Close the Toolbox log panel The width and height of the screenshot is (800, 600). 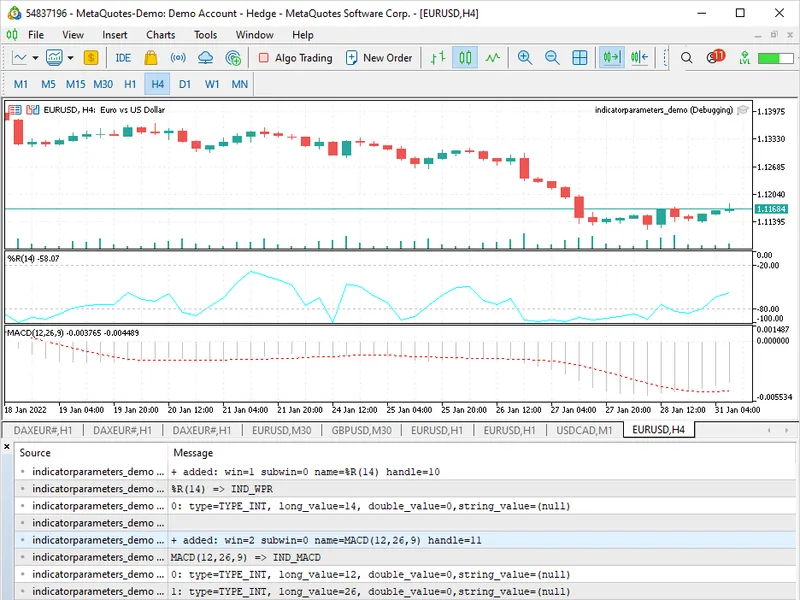click(x=7, y=447)
